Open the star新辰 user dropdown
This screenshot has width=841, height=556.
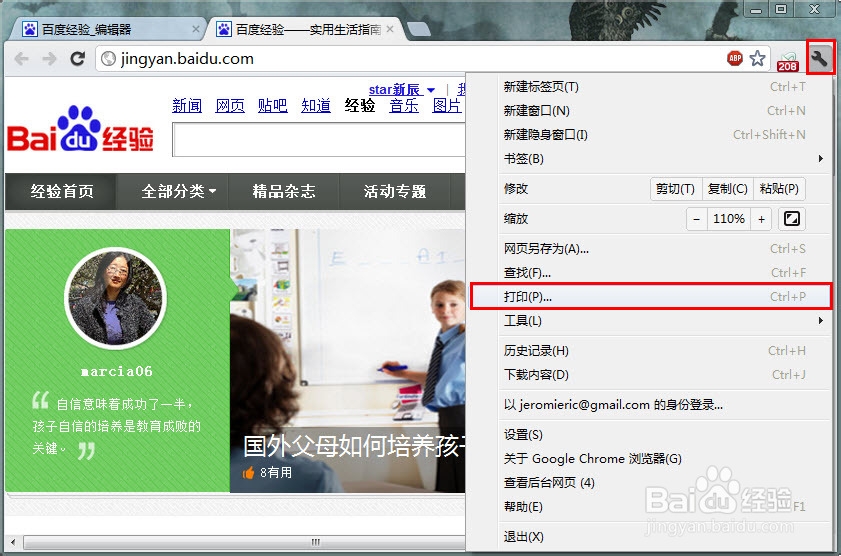coord(402,90)
